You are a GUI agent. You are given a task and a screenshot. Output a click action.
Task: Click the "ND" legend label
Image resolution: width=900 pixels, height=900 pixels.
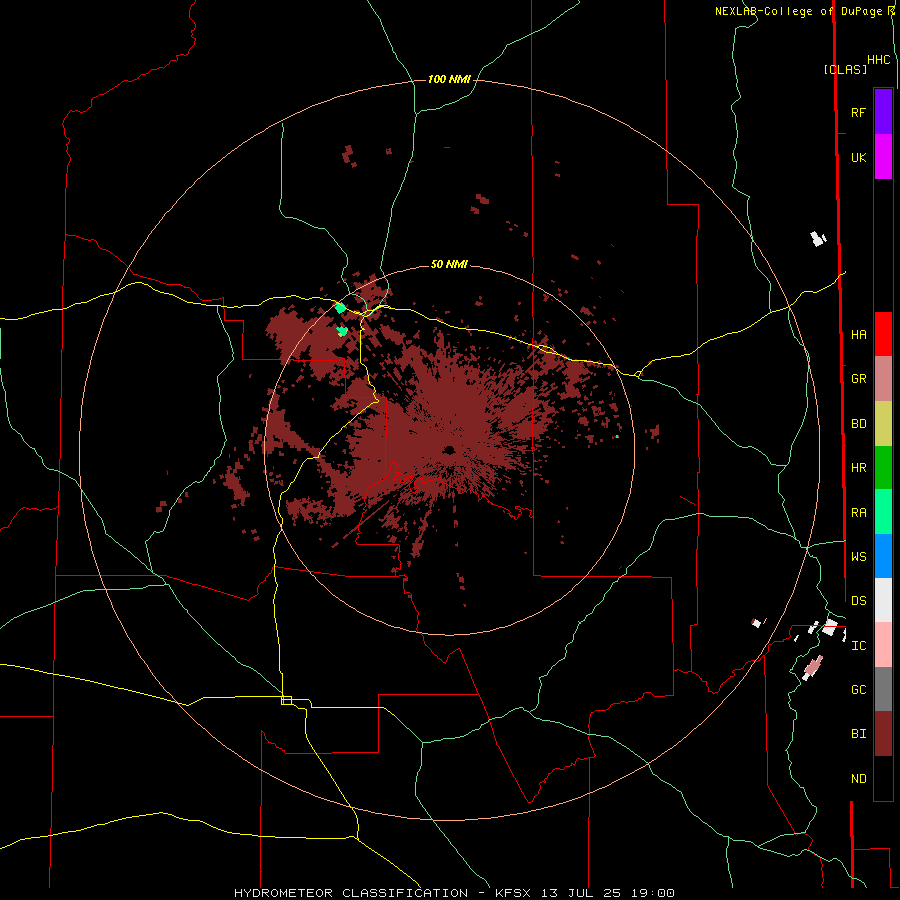tap(858, 779)
